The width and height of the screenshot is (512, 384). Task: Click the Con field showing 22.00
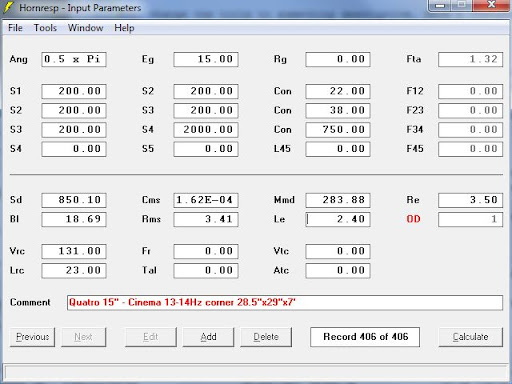[338, 91]
